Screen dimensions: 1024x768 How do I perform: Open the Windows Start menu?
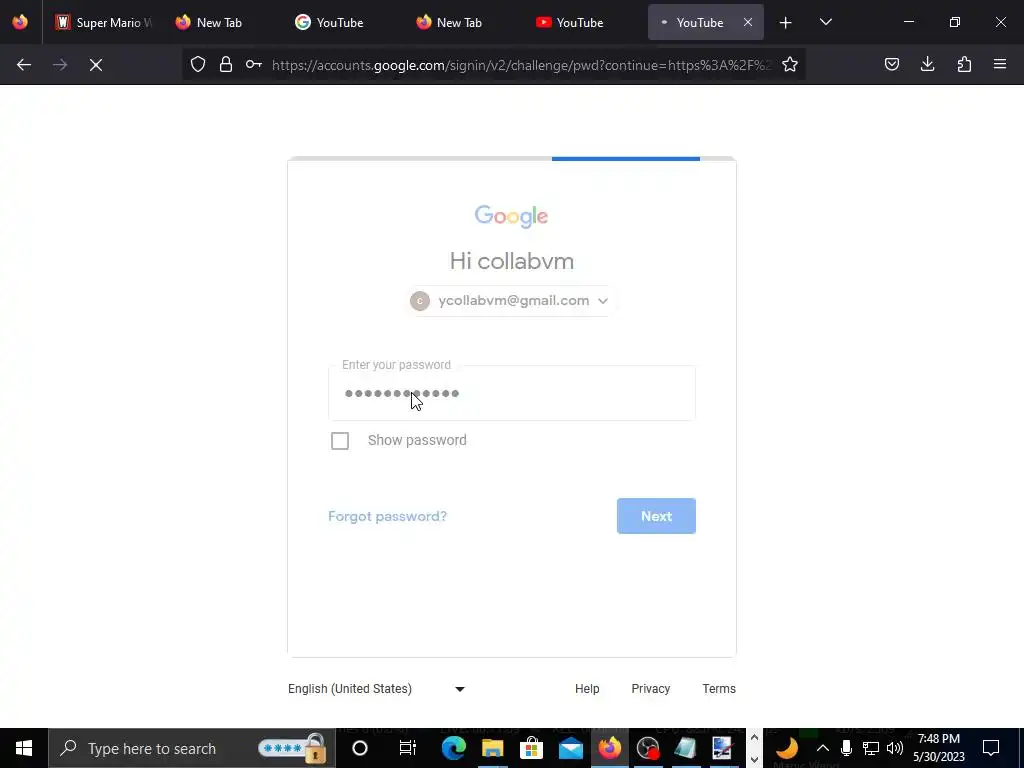click(24, 748)
